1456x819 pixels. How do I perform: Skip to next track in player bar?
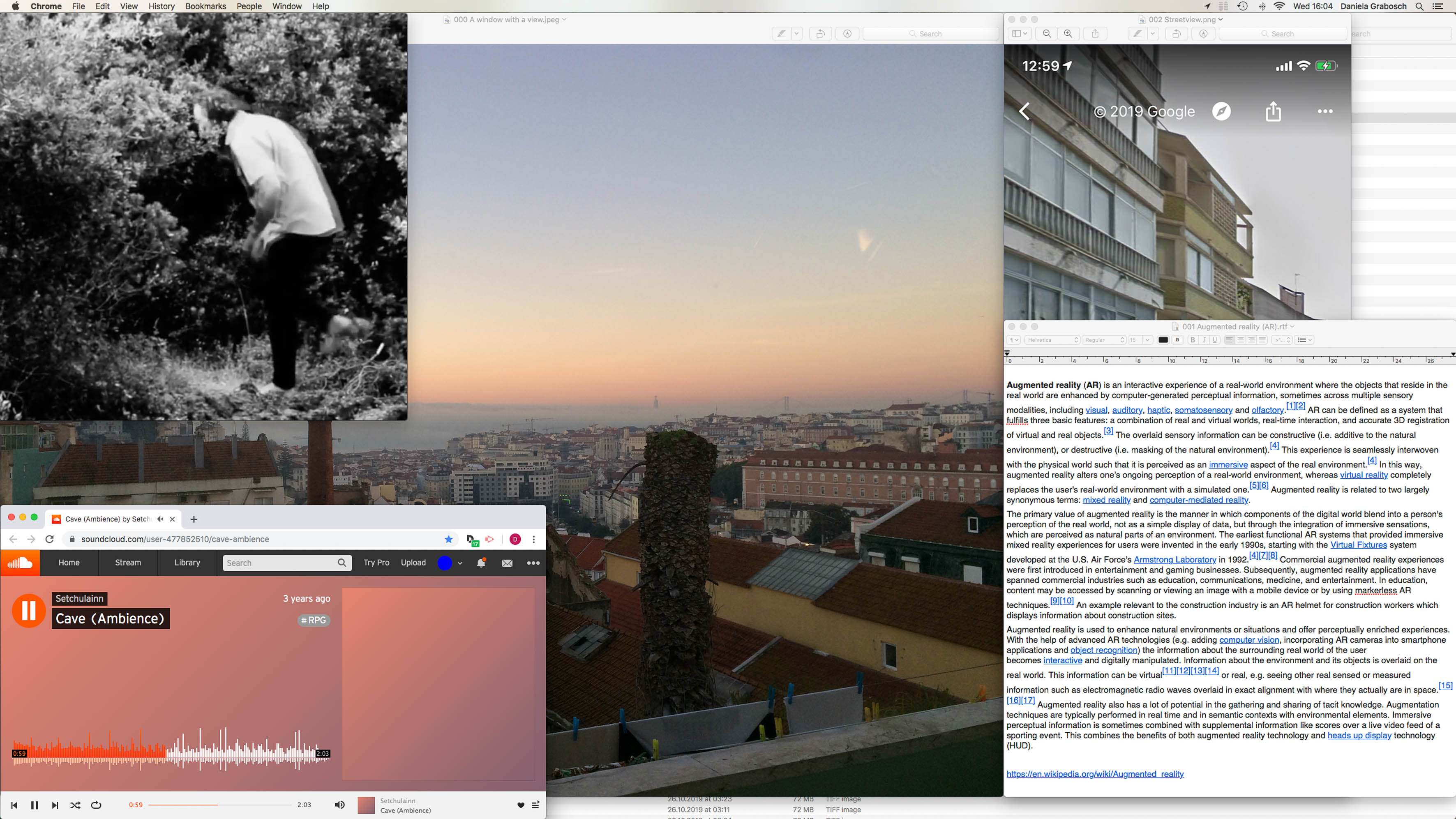click(55, 805)
